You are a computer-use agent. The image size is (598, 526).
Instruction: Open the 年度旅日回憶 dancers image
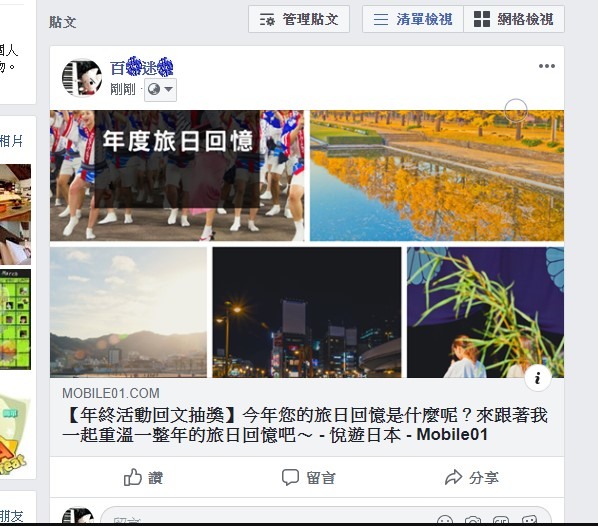(177, 175)
